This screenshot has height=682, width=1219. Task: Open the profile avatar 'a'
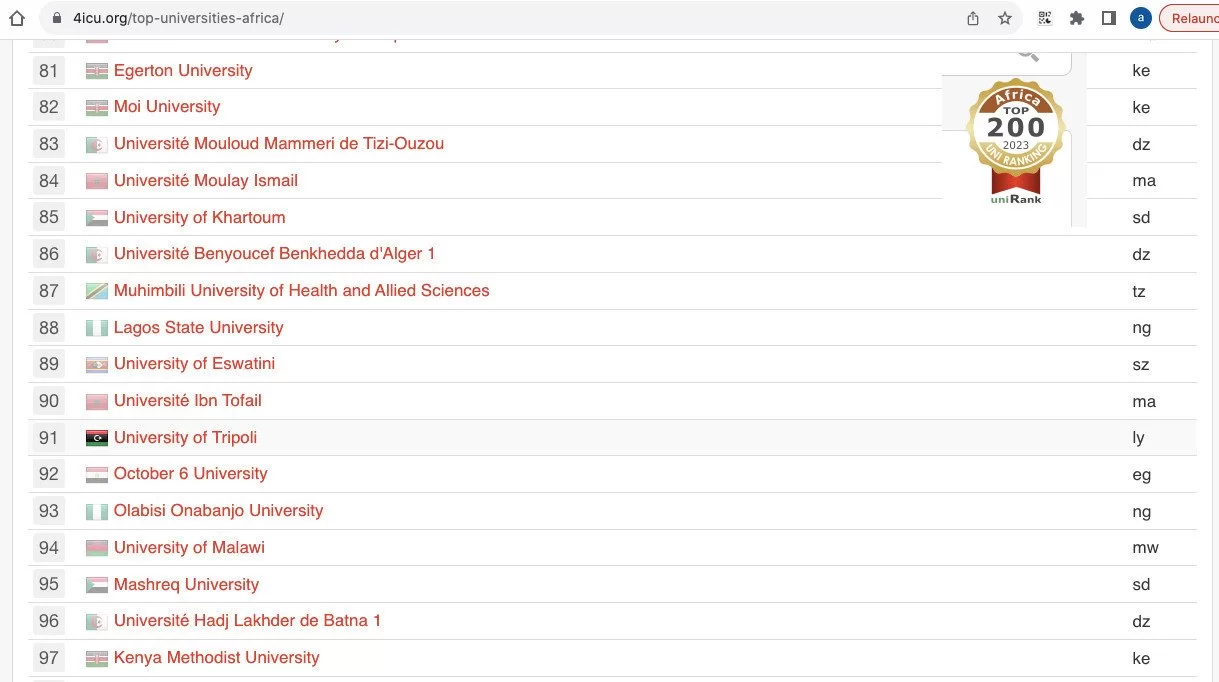pos(1140,18)
